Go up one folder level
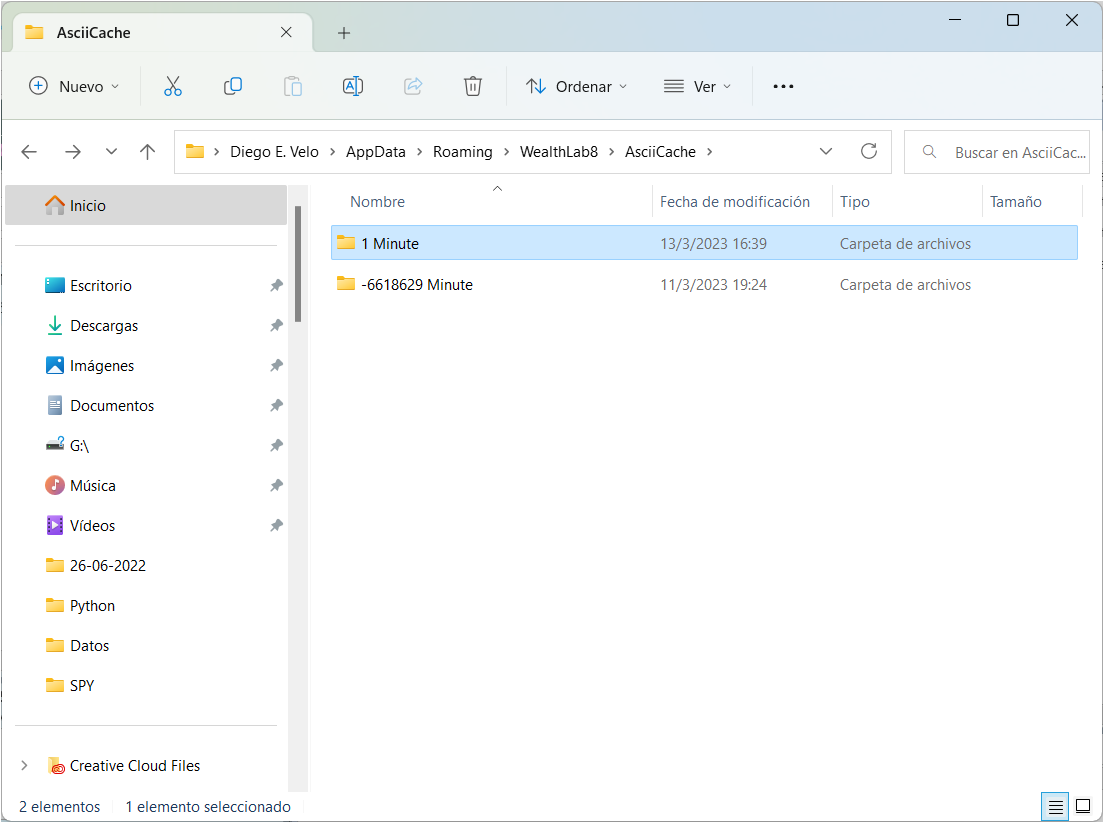 click(x=148, y=151)
